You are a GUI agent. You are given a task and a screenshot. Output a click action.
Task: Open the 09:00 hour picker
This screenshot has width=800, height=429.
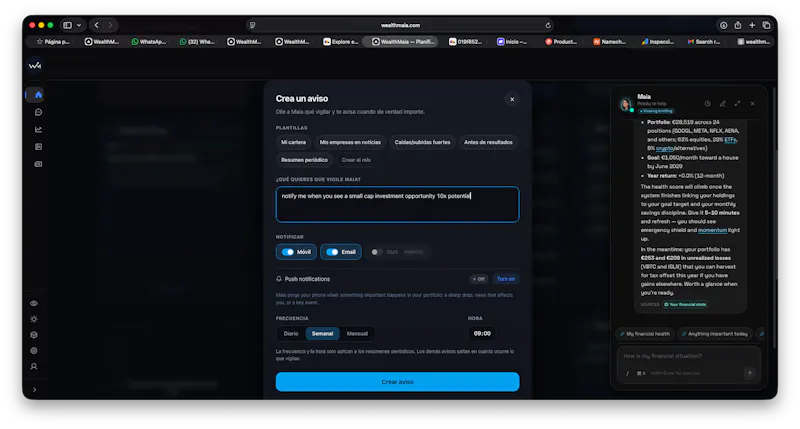482,334
